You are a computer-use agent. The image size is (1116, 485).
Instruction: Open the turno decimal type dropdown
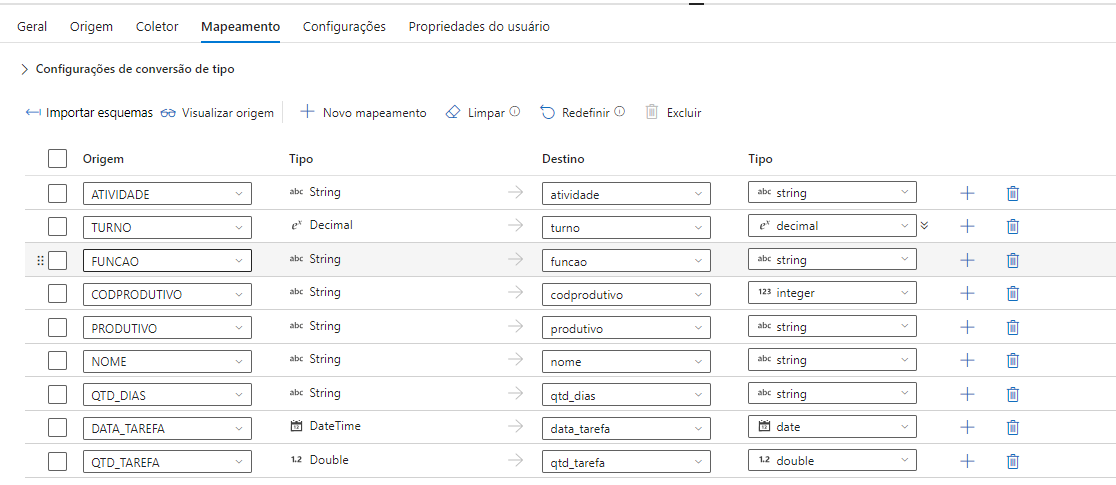pyautogui.click(x=832, y=226)
